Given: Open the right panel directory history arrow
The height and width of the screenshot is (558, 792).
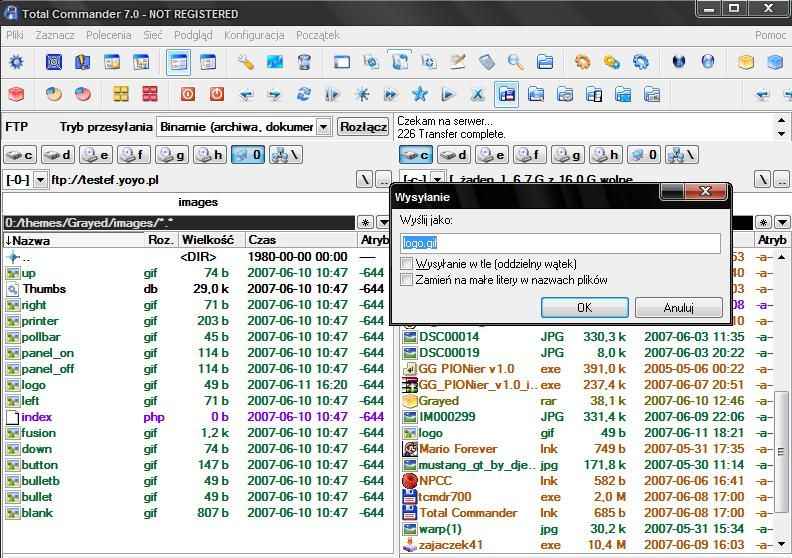Looking at the screenshot, I should pyautogui.click(x=782, y=222).
